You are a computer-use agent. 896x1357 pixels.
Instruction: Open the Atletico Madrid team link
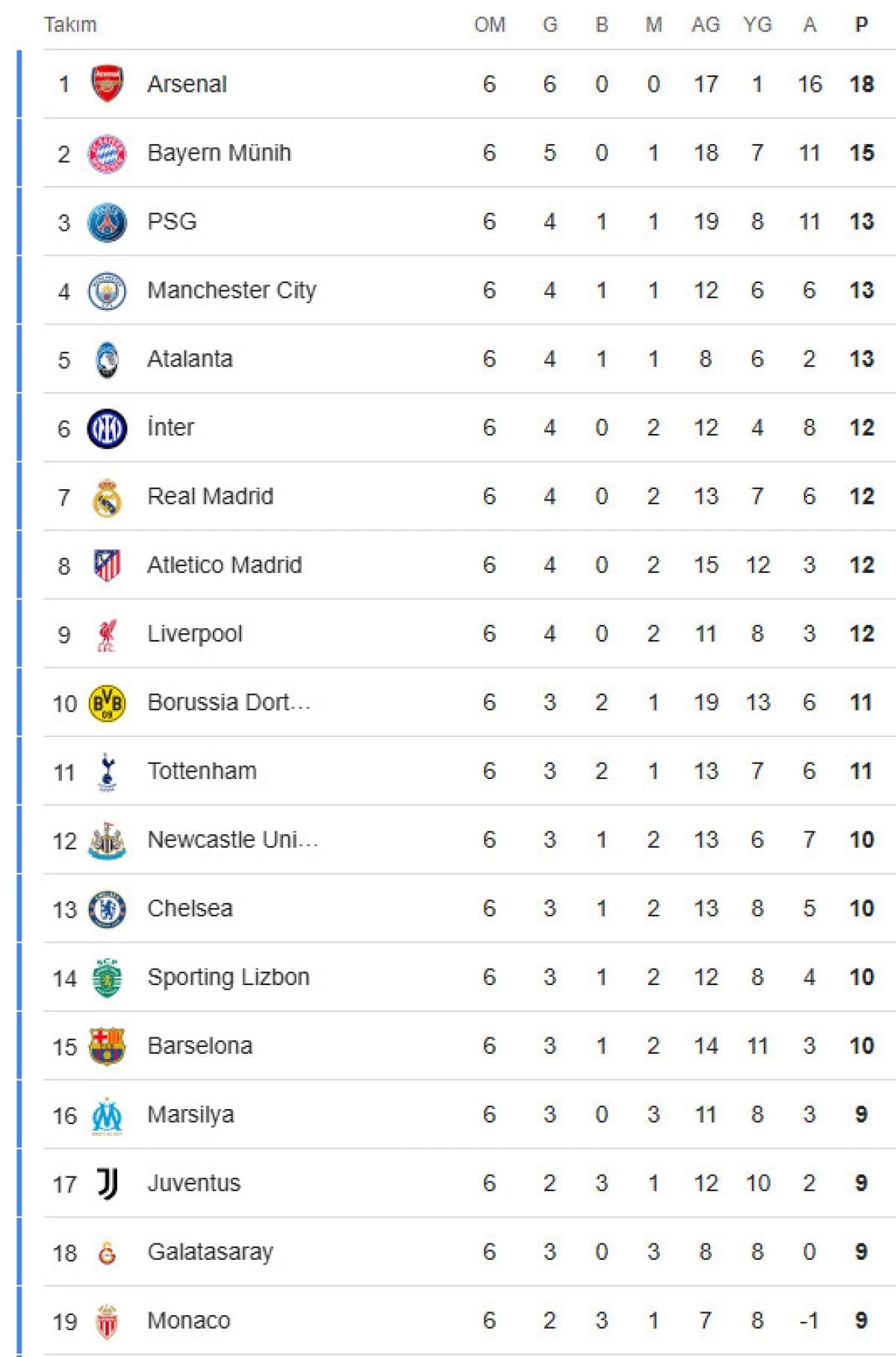(224, 565)
